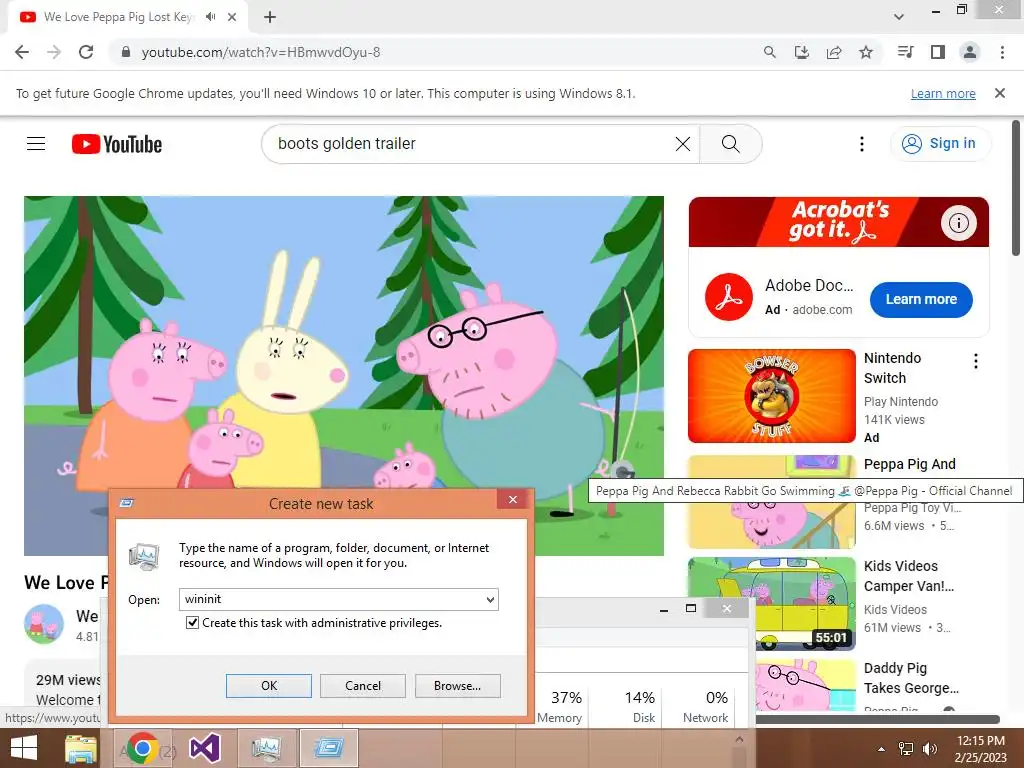Bookmark this page with the star icon

[866, 52]
